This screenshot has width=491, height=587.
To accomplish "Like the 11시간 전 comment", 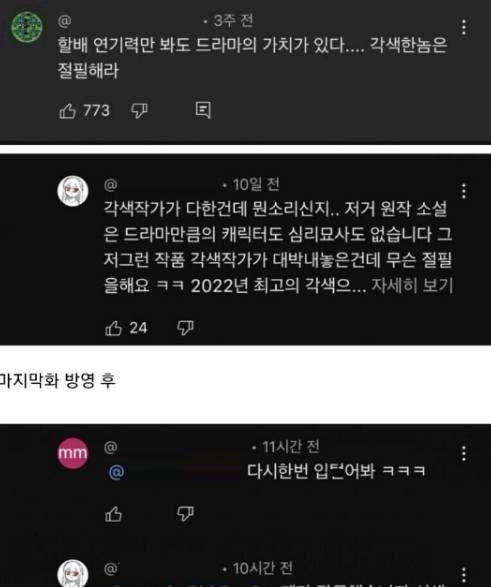I will pos(113,514).
